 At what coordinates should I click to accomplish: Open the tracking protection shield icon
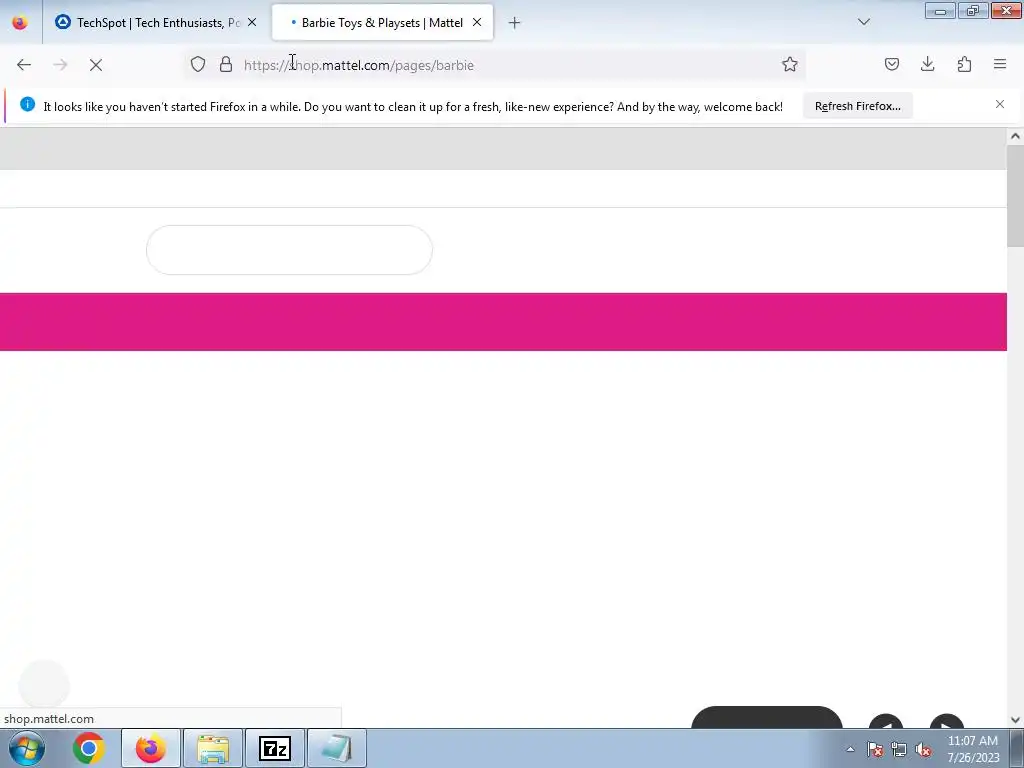coord(198,65)
